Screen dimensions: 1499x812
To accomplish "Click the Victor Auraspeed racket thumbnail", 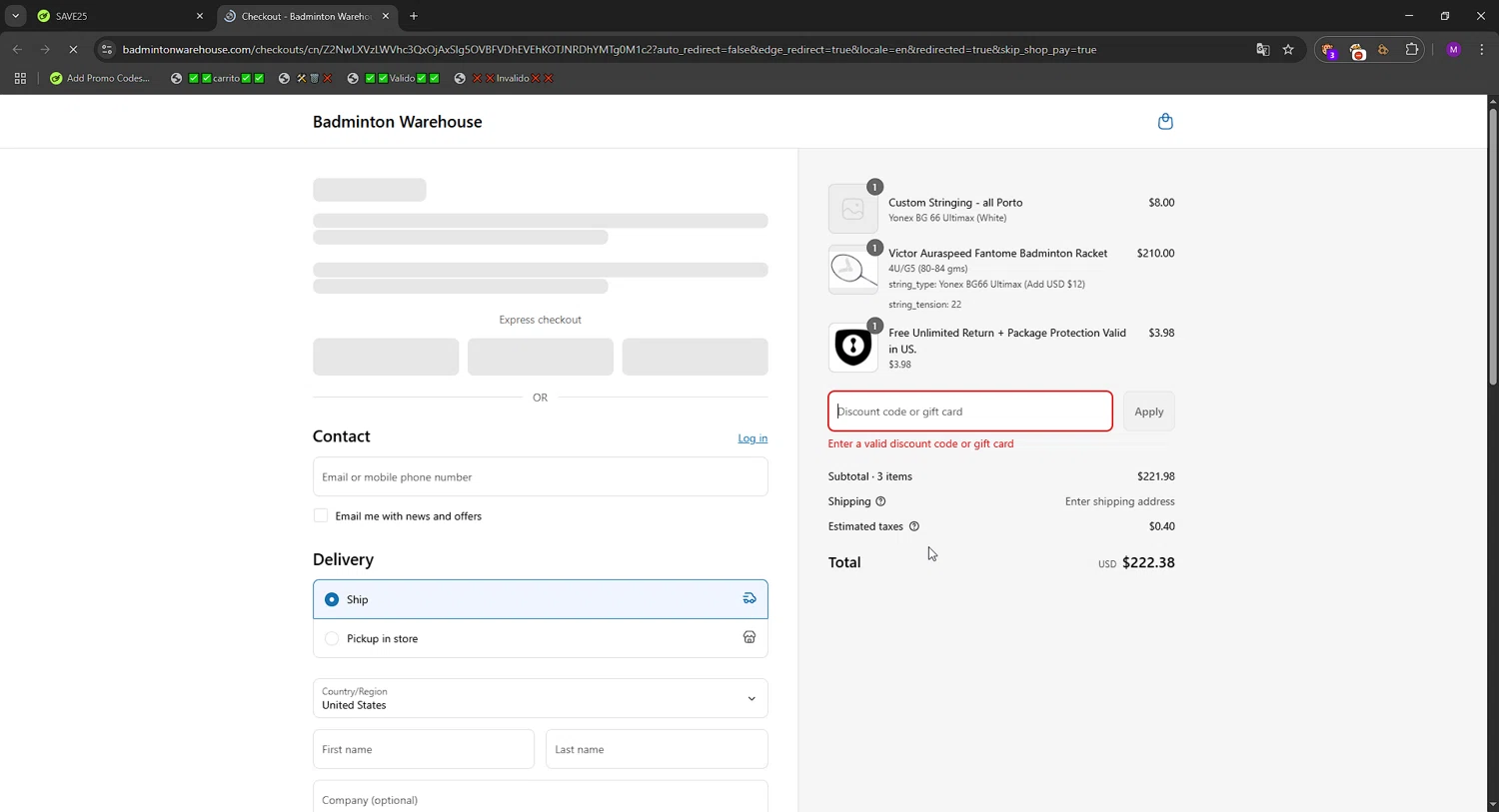I will pyautogui.click(x=852, y=270).
